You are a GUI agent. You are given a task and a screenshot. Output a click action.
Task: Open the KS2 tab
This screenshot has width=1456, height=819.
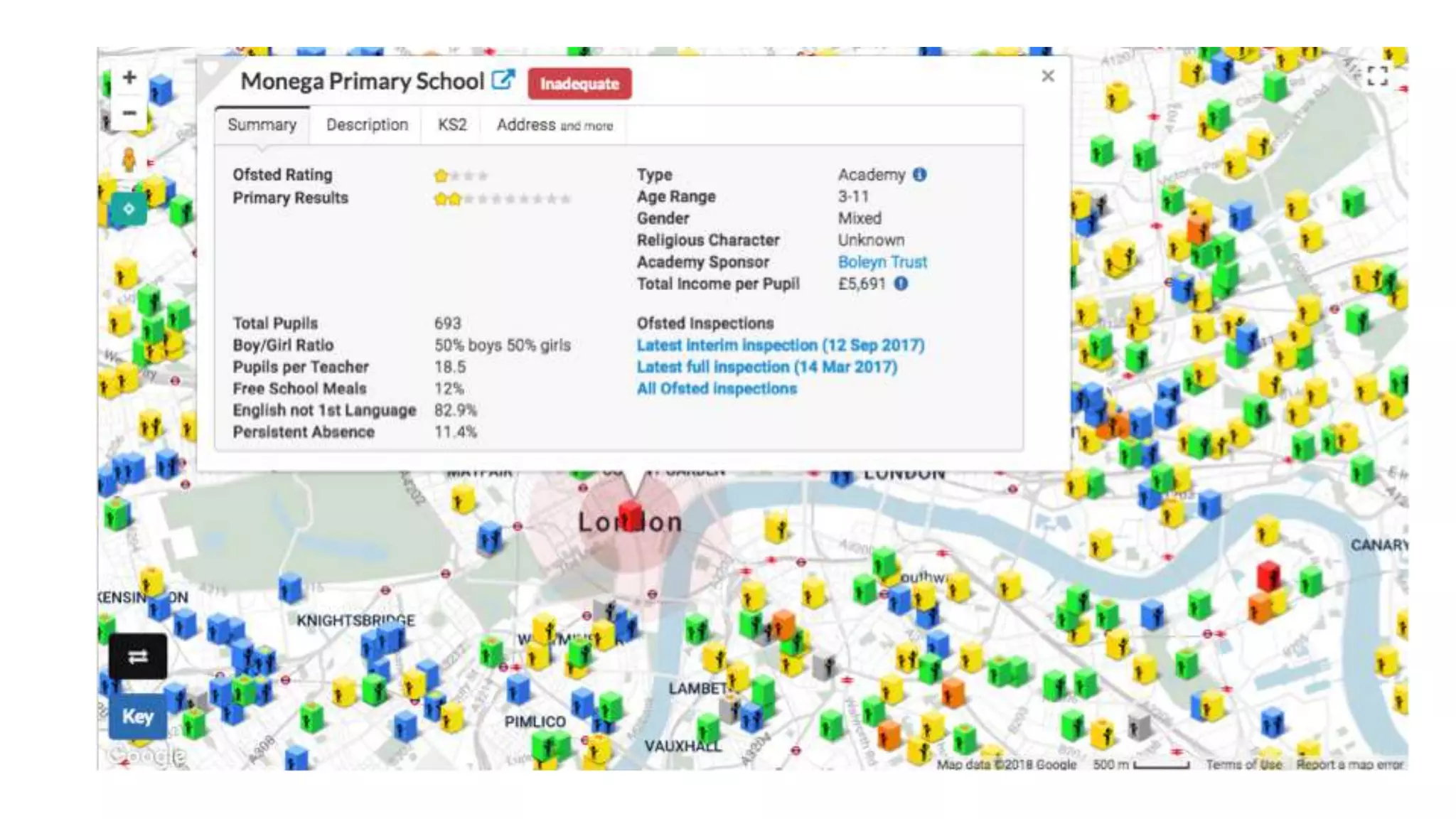(452, 125)
